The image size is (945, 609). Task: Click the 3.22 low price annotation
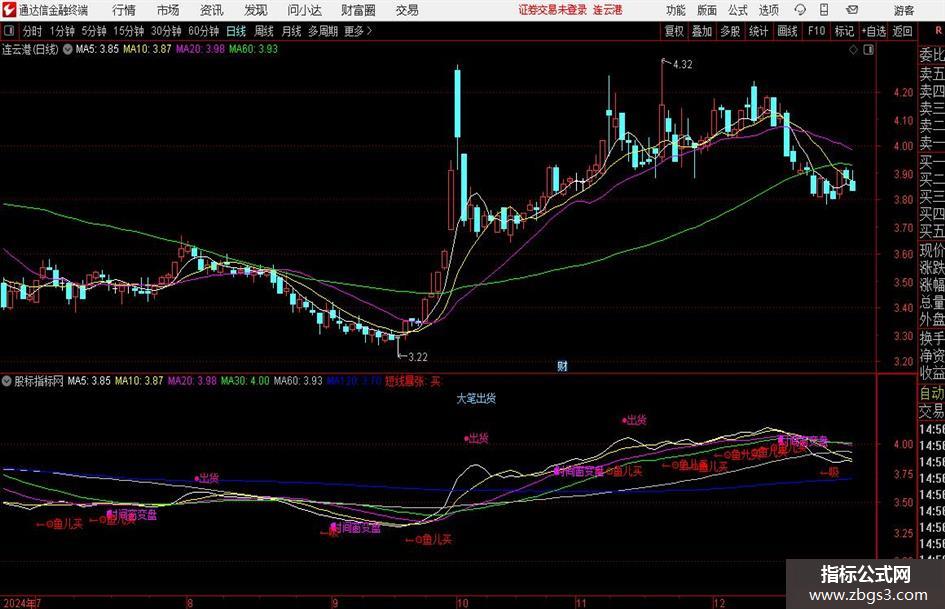point(418,357)
